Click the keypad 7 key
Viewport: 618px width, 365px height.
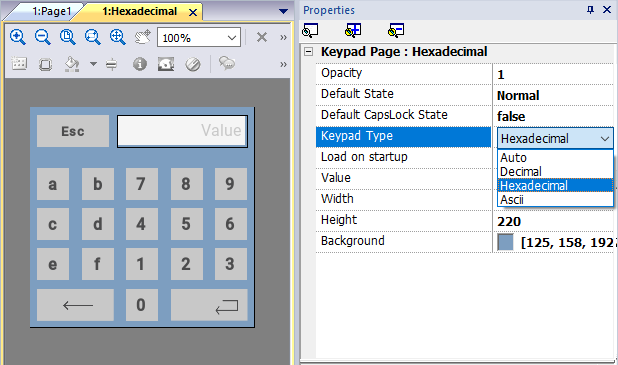pyautogui.click(x=141, y=184)
